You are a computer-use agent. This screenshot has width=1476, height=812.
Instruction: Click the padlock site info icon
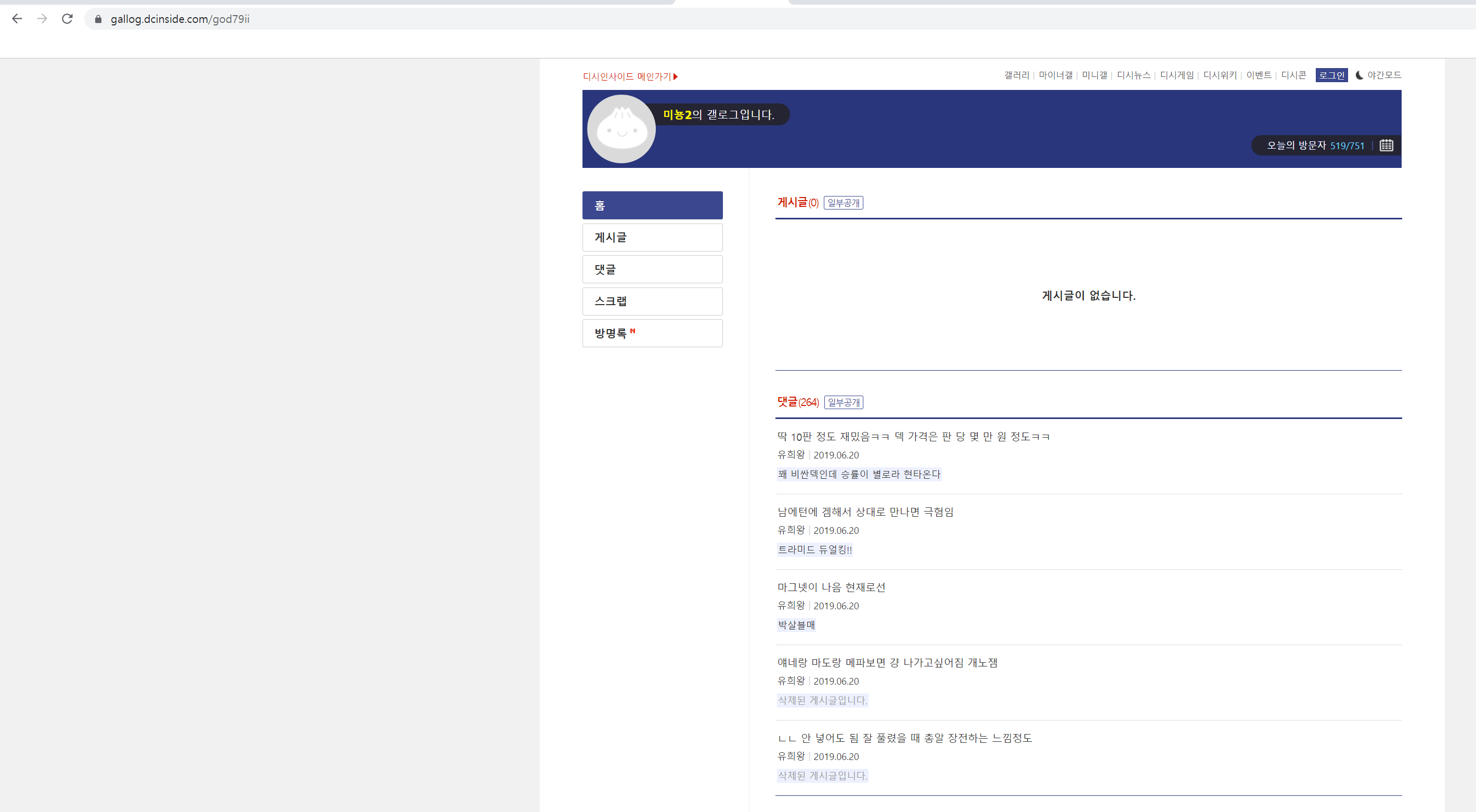[x=98, y=19]
